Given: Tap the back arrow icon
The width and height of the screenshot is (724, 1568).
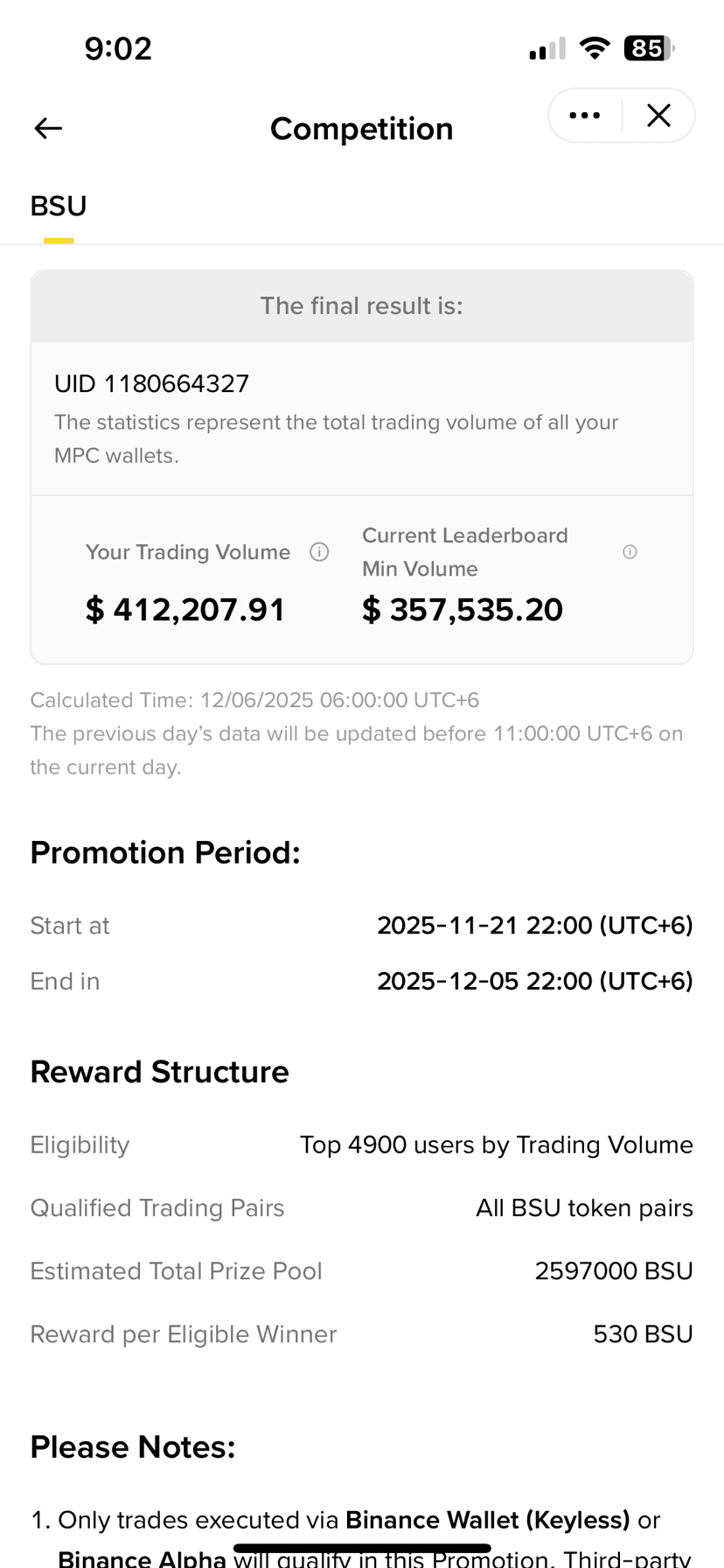Looking at the screenshot, I should pos(48,129).
